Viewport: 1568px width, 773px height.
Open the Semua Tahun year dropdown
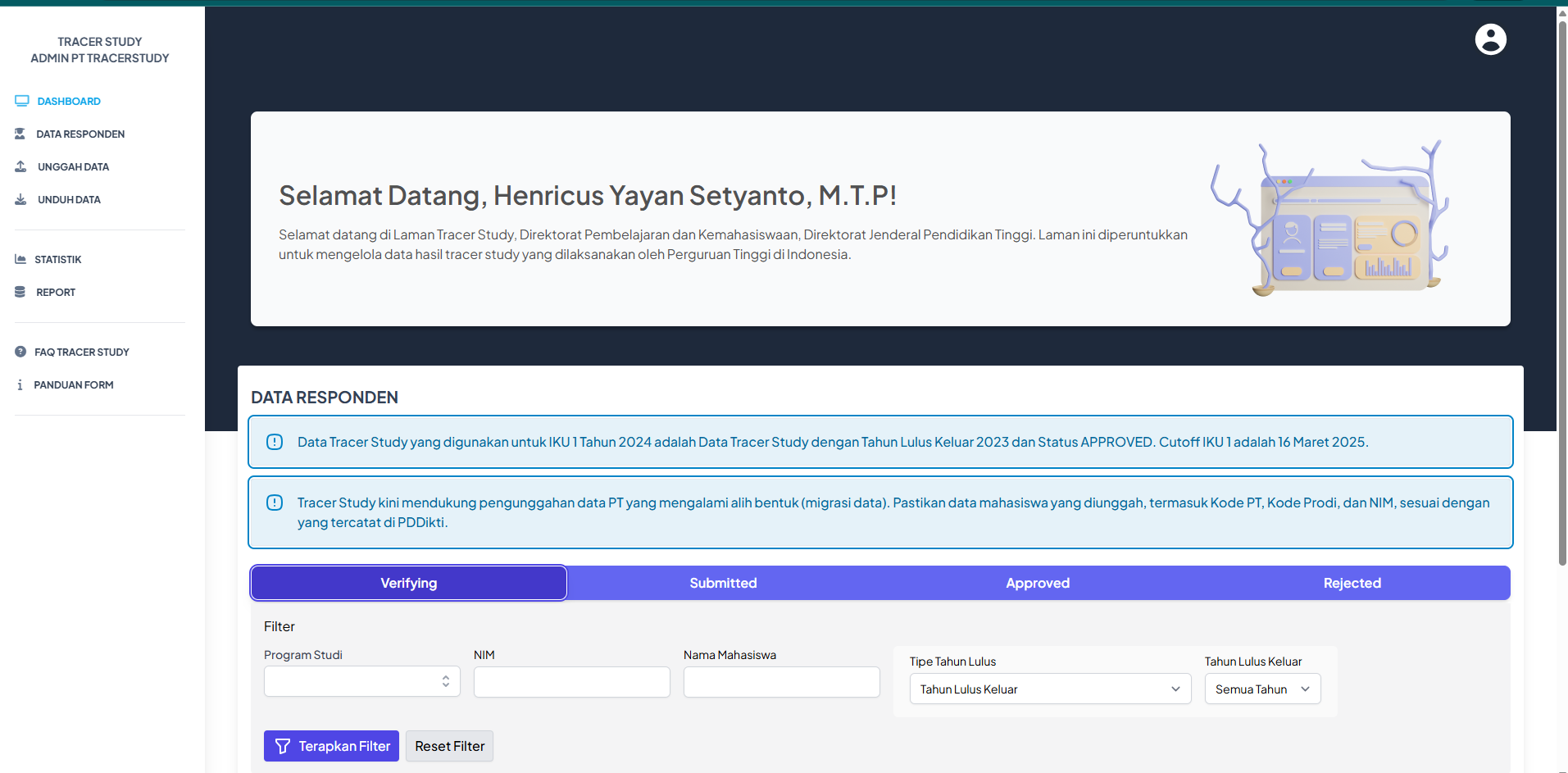point(1262,689)
